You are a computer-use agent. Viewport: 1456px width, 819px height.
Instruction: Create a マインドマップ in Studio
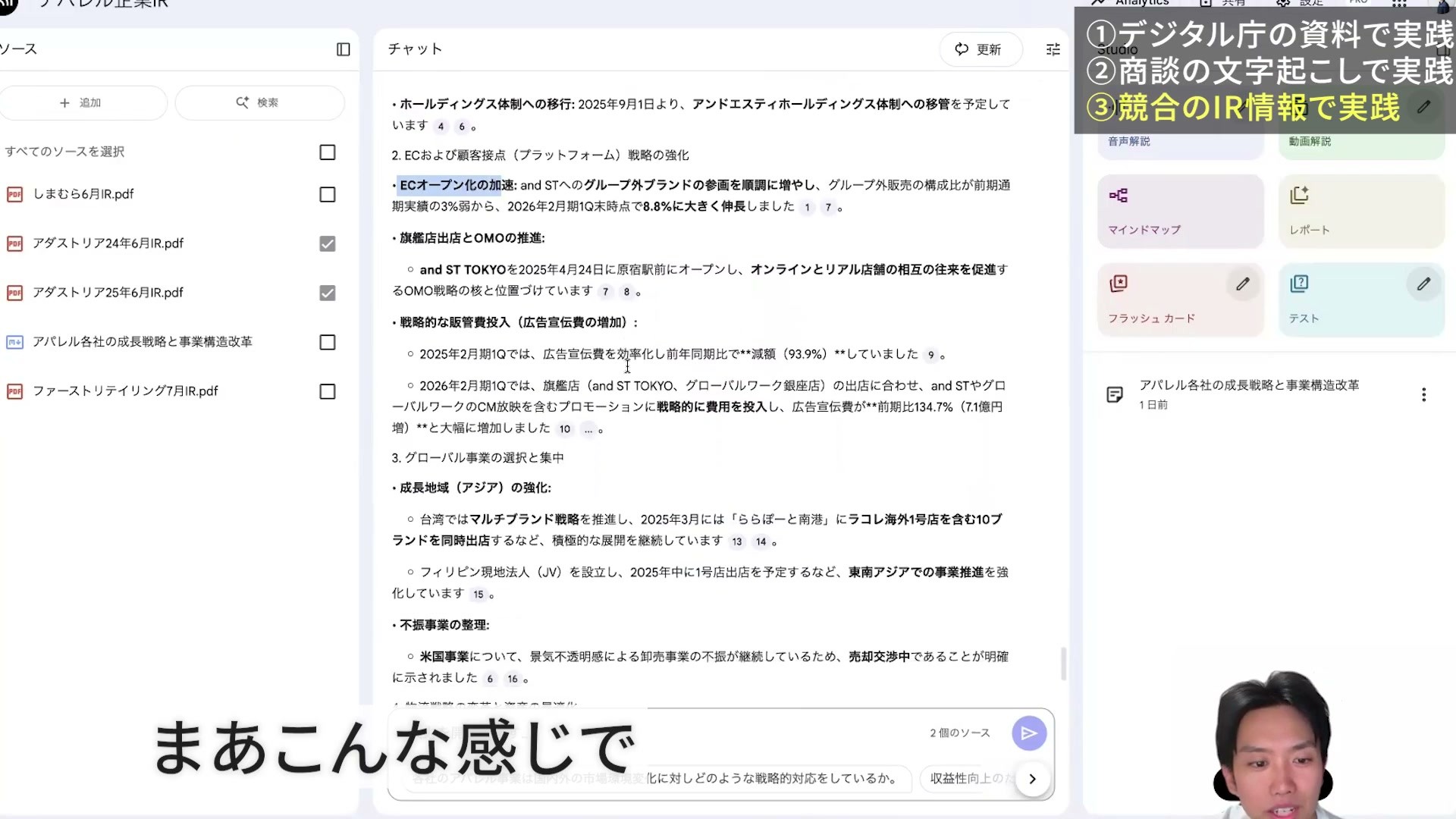tap(1180, 212)
